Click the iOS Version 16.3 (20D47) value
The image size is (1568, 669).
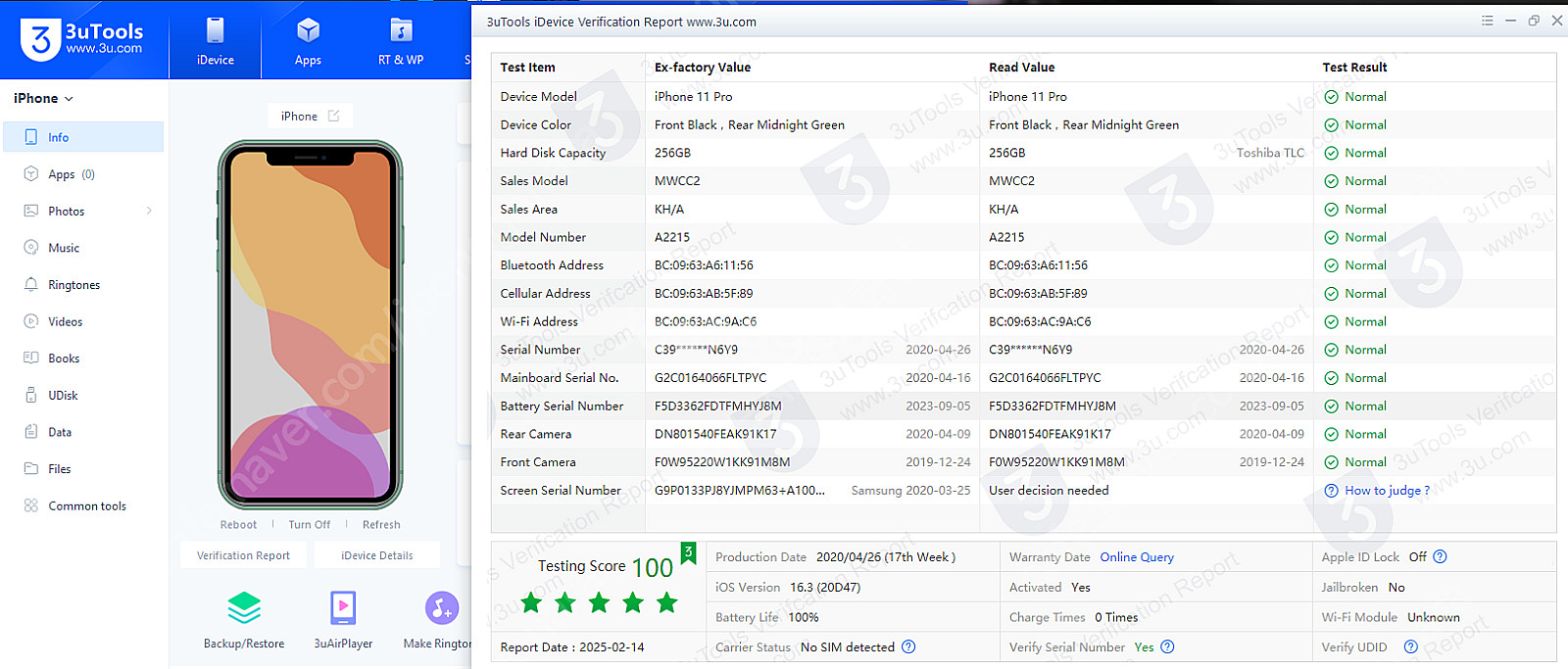[x=825, y=588]
